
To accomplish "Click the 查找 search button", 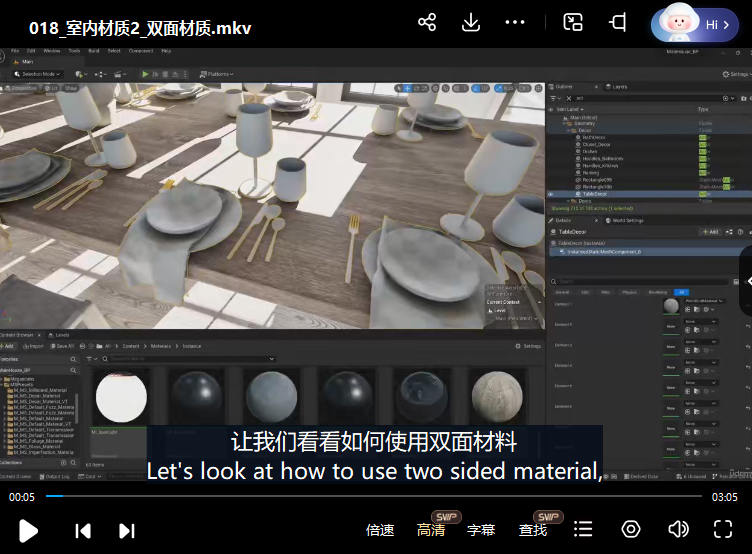I will 533,530.
